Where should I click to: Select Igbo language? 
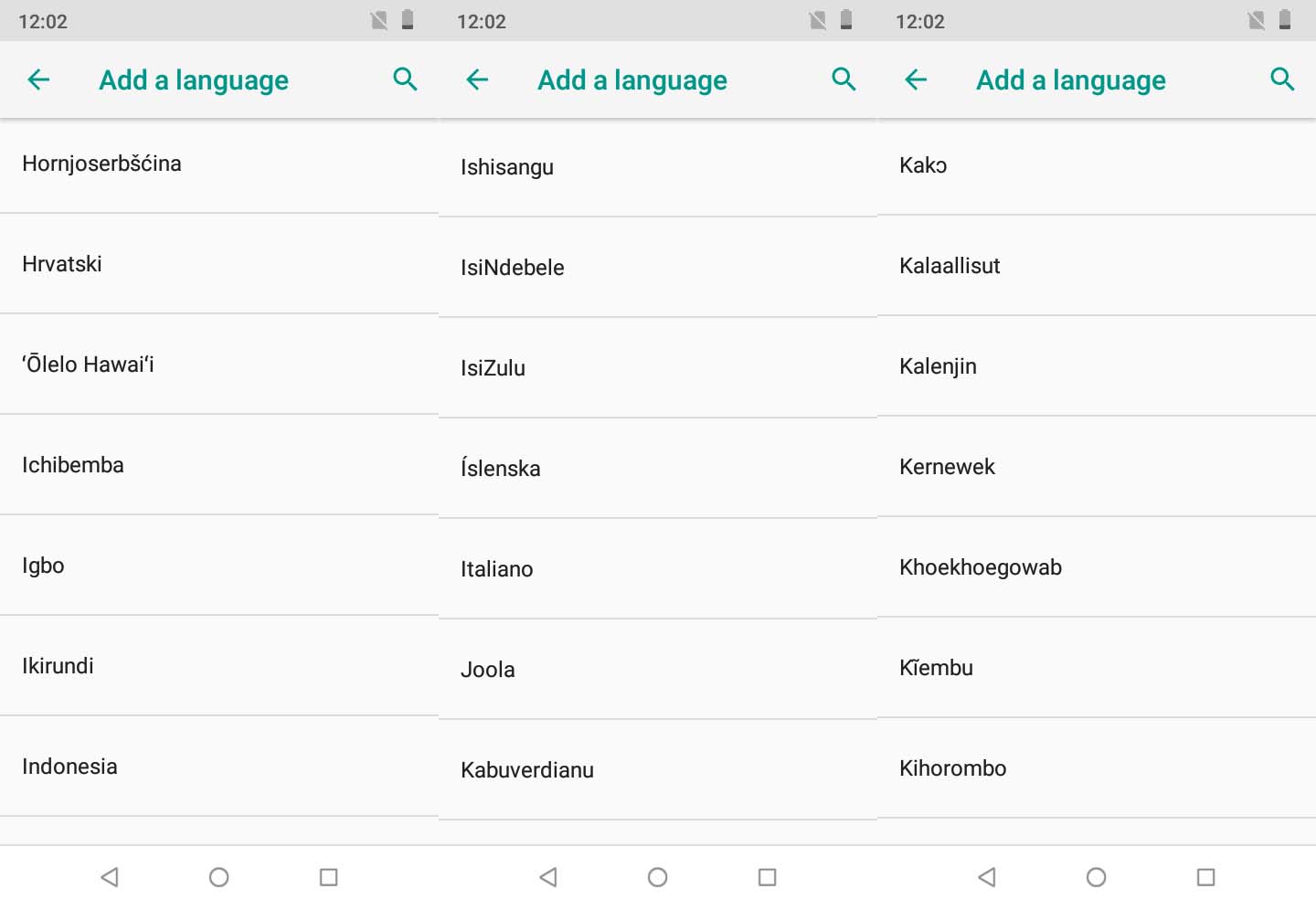coord(219,566)
